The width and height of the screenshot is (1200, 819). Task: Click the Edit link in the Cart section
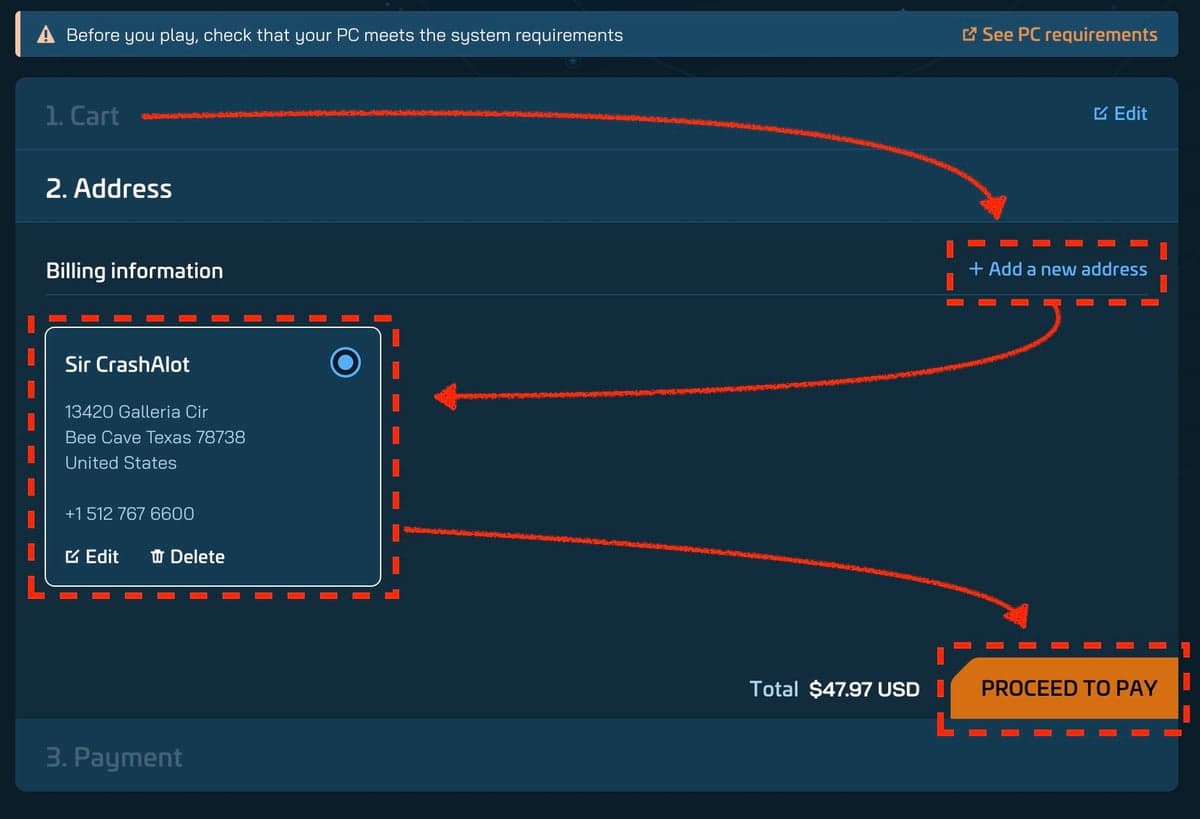1120,114
